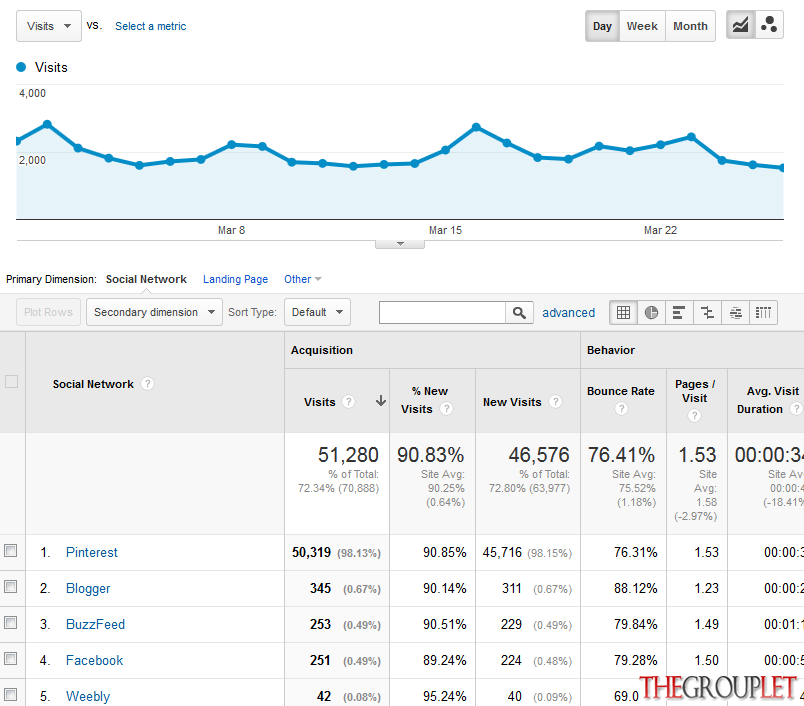
Task: Select the pivot table view icon
Action: [763, 312]
